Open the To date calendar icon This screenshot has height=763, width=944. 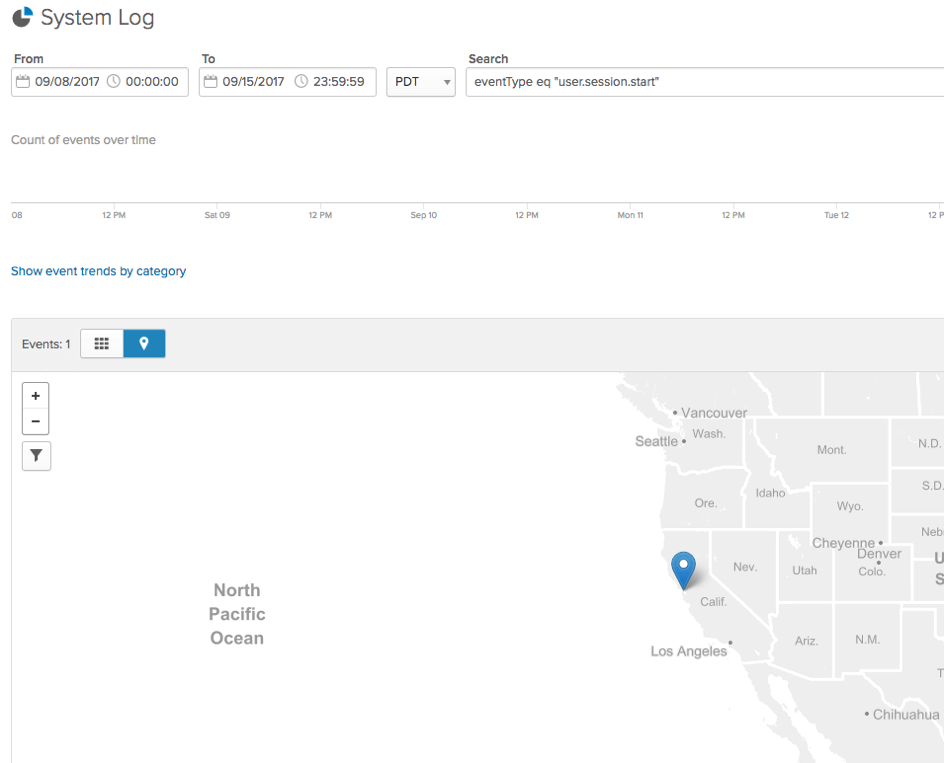tap(210, 82)
